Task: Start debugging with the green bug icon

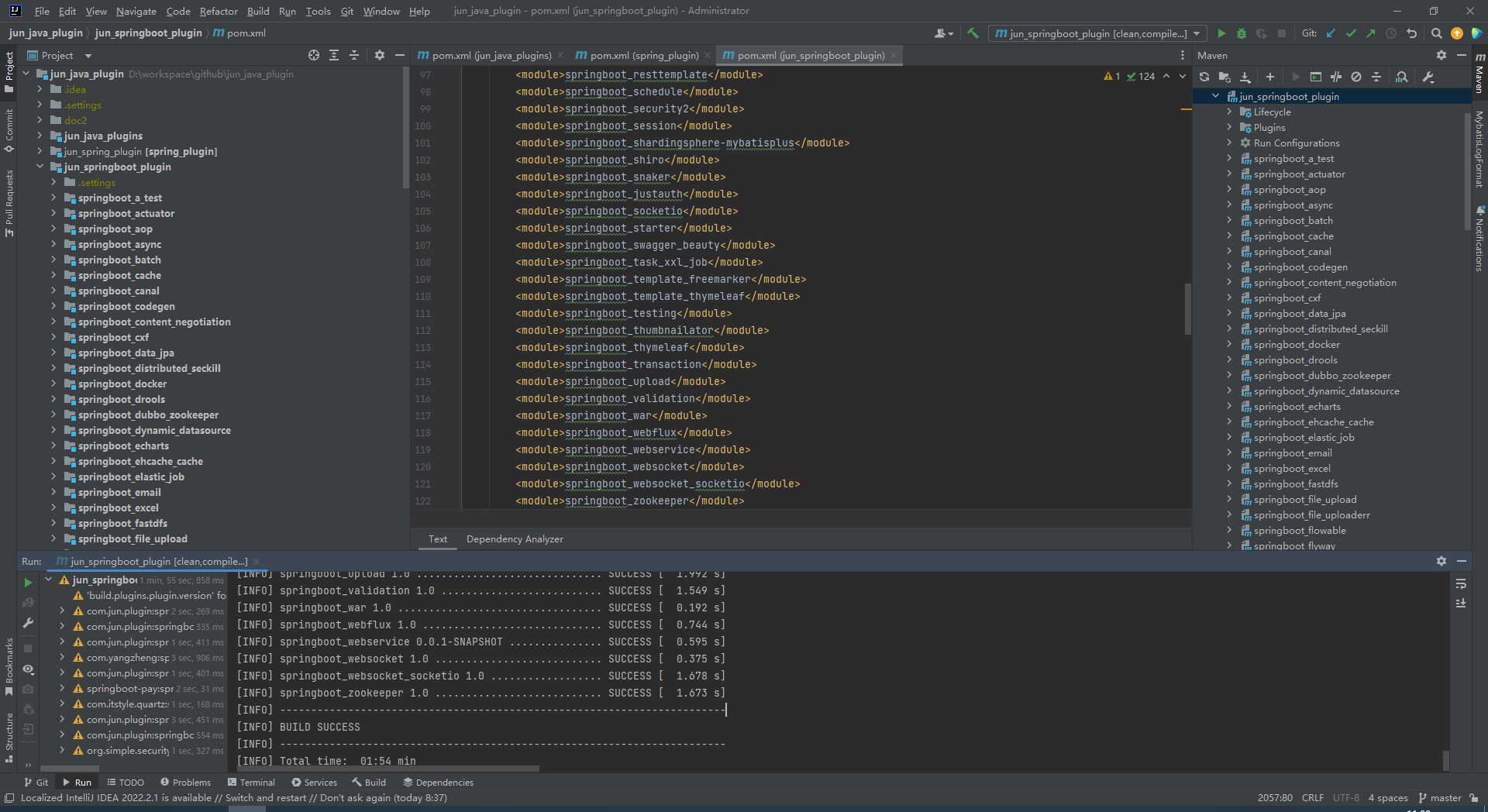Action: click(1242, 33)
